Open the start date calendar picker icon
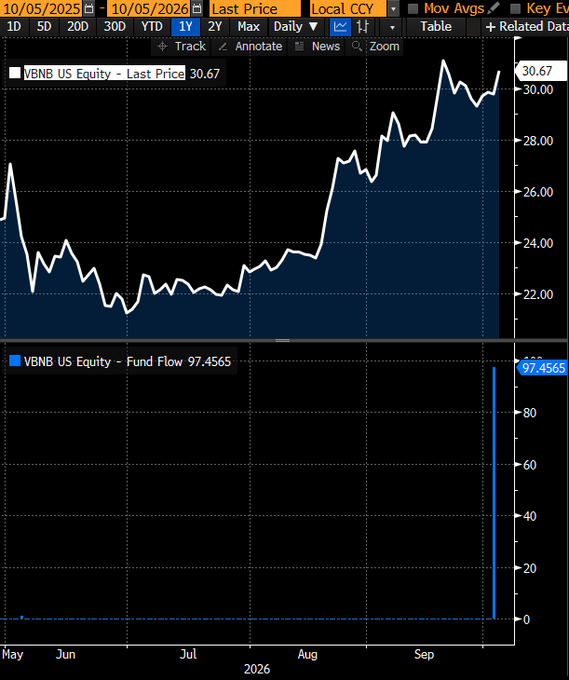This screenshot has height=680, width=569. [89, 8]
